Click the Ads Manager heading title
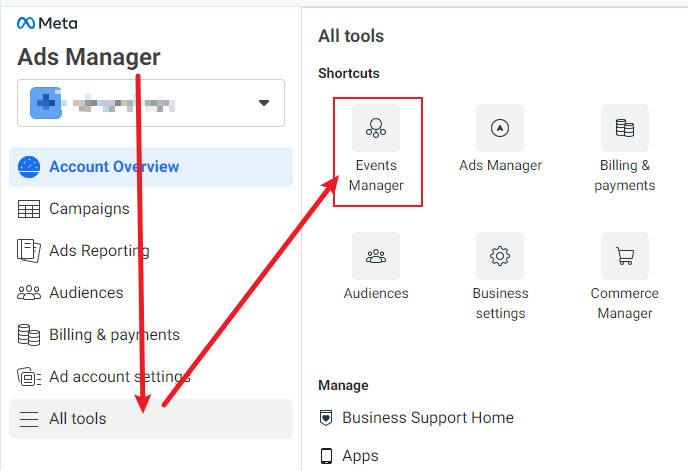Viewport: 688px width, 471px height. [x=88, y=58]
